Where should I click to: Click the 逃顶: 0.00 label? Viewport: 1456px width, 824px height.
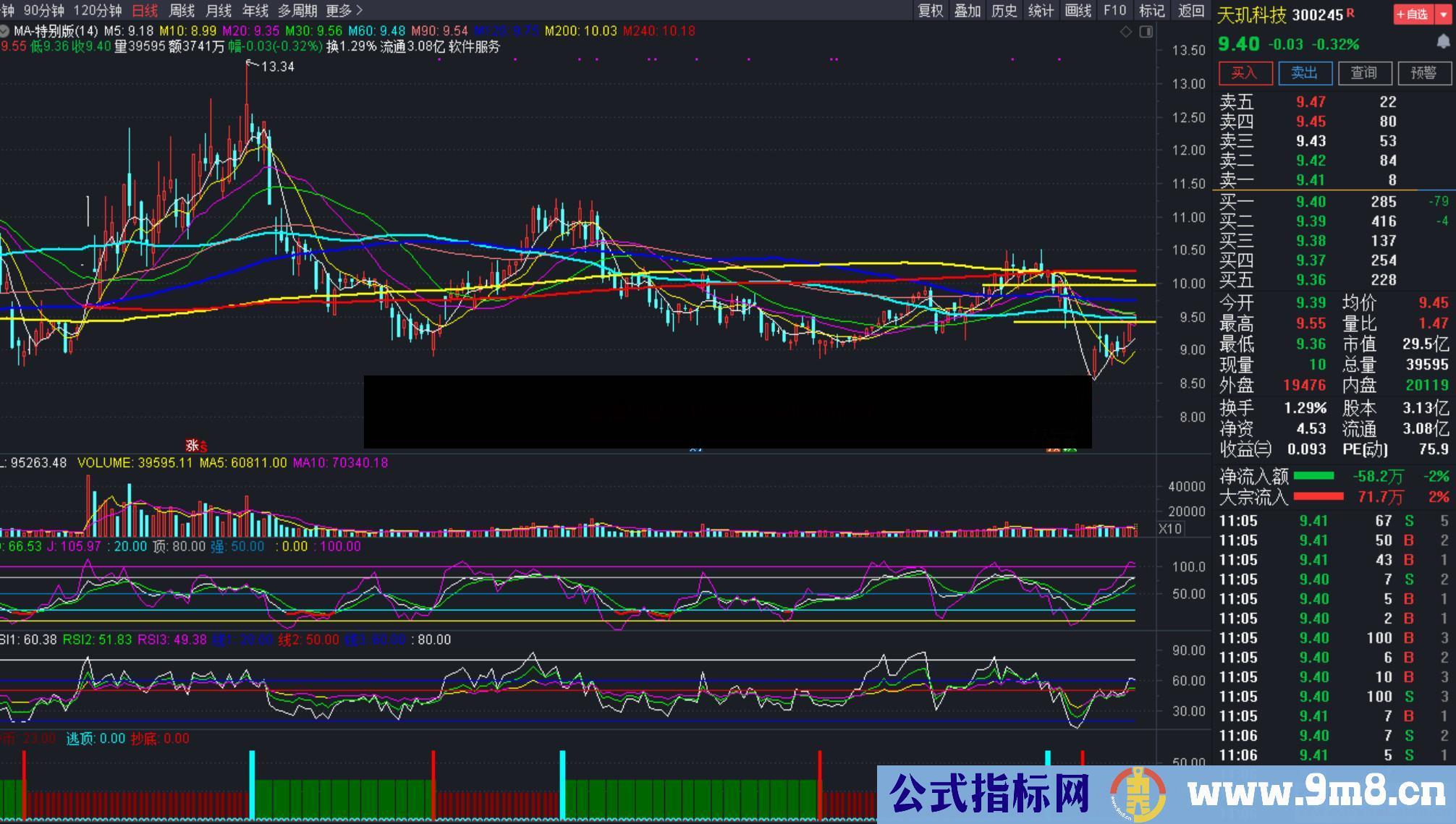pos(96,739)
